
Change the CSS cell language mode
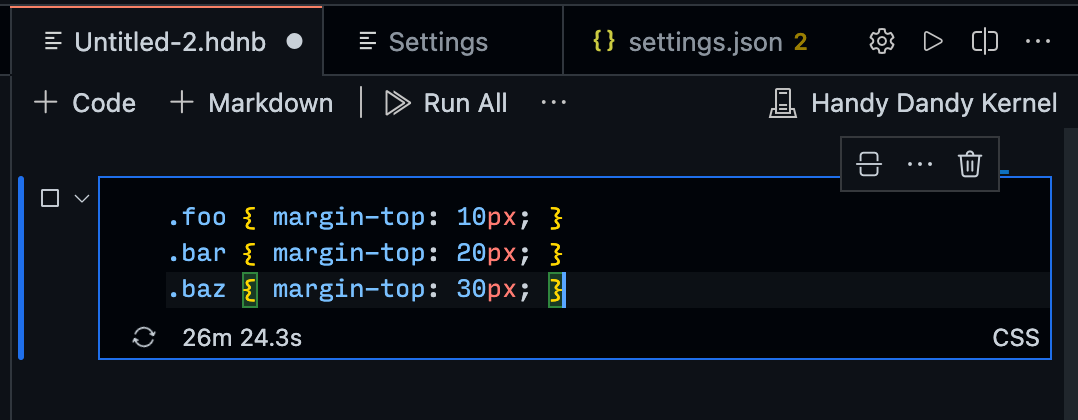(1015, 338)
